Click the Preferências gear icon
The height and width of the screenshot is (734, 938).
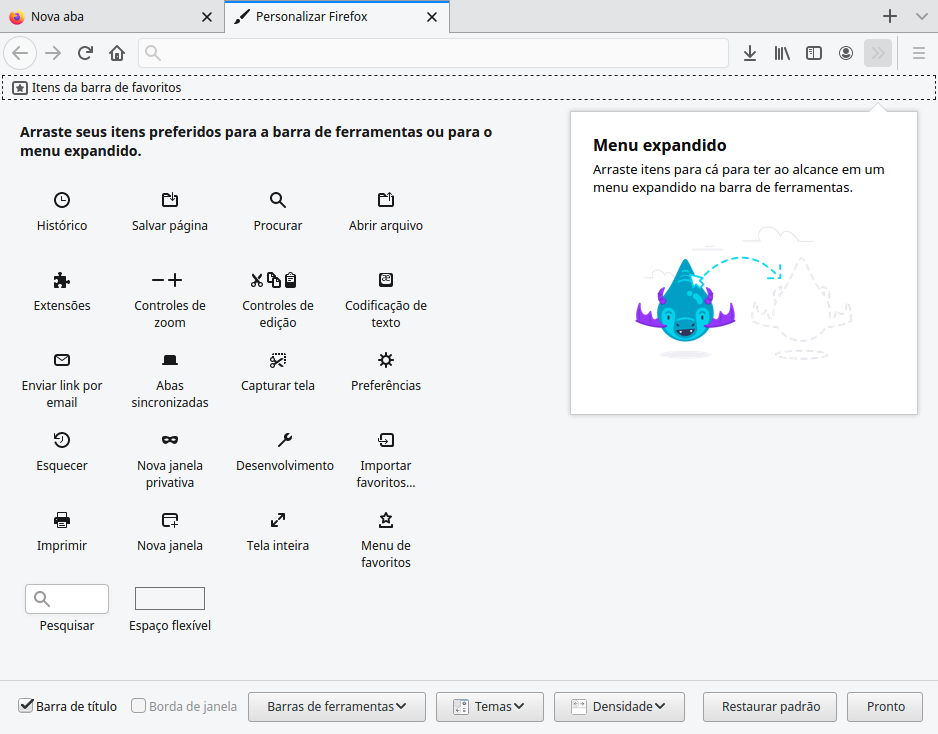(385, 360)
